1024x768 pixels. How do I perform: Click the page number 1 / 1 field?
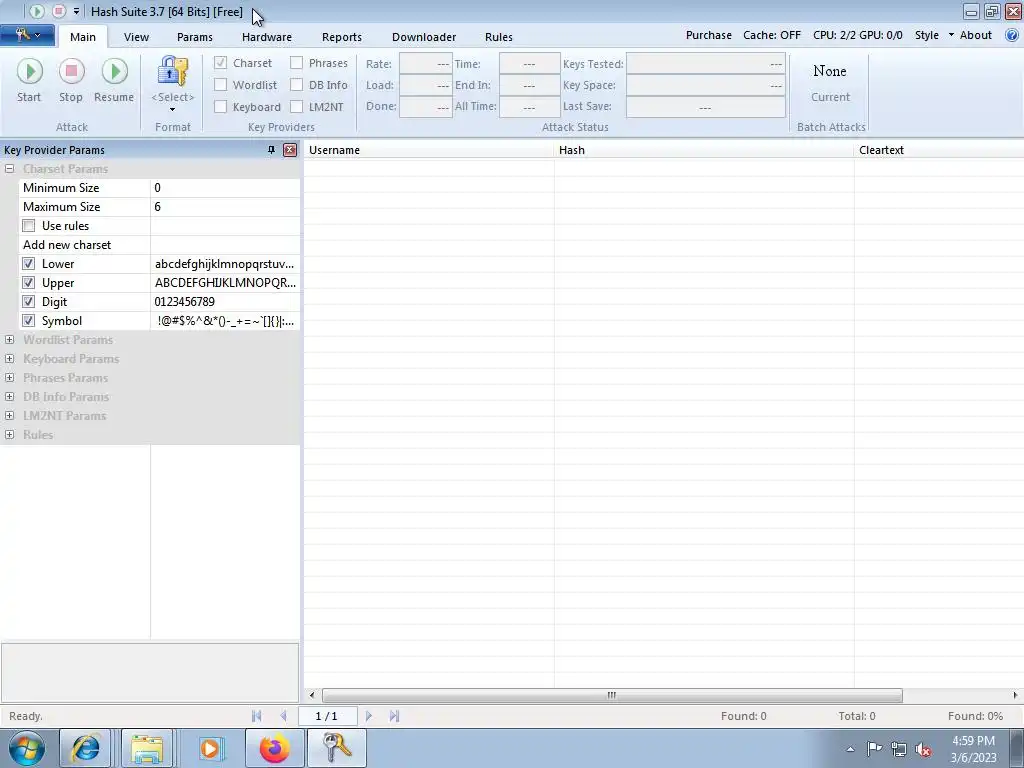327,716
